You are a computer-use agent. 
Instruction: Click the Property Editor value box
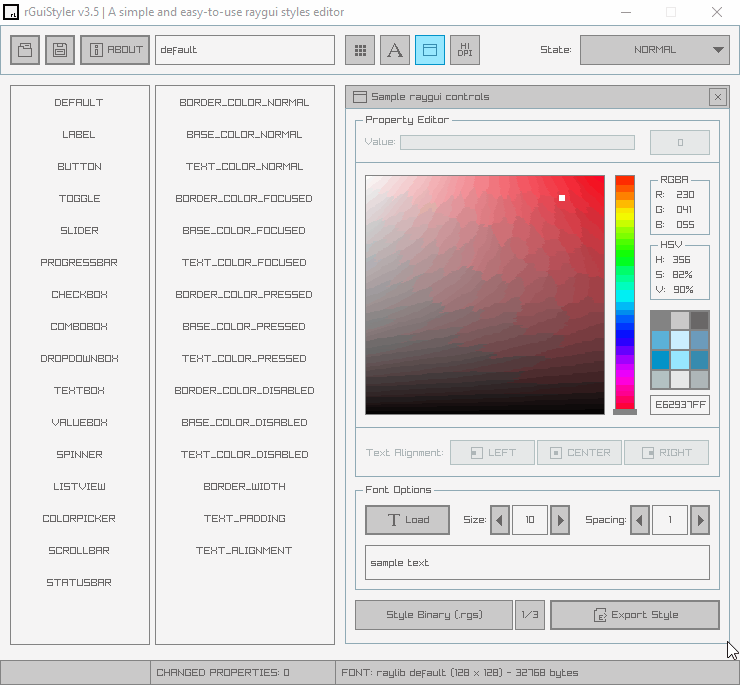pyautogui.click(x=680, y=142)
